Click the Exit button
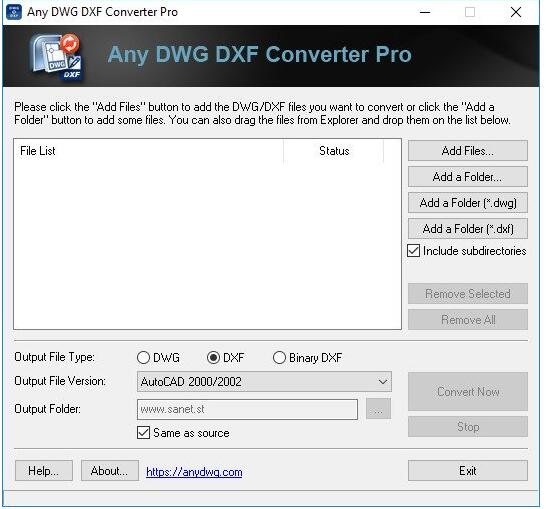Viewport: 546px width, 509px height. click(x=468, y=471)
